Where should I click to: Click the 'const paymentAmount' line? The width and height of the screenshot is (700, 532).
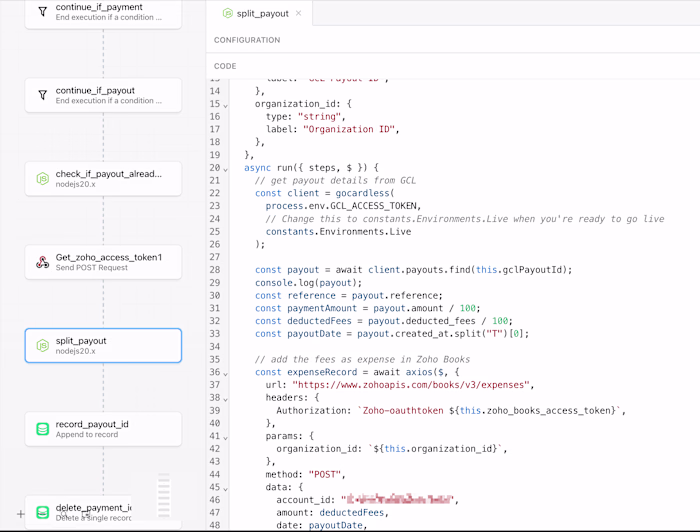pyautogui.click(x=367, y=308)
